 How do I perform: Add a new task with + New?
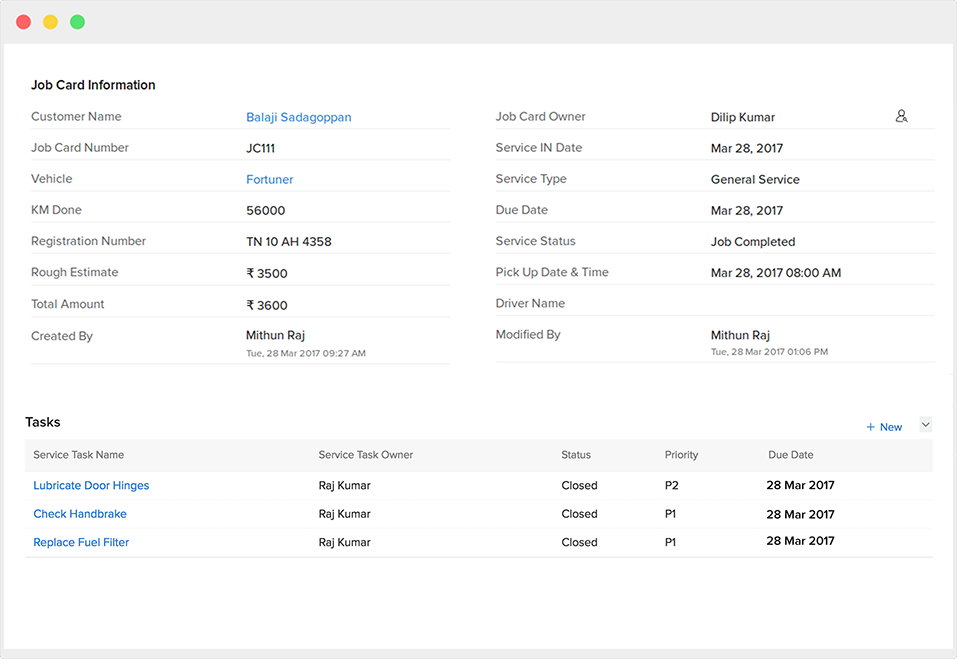pos(884,427)
